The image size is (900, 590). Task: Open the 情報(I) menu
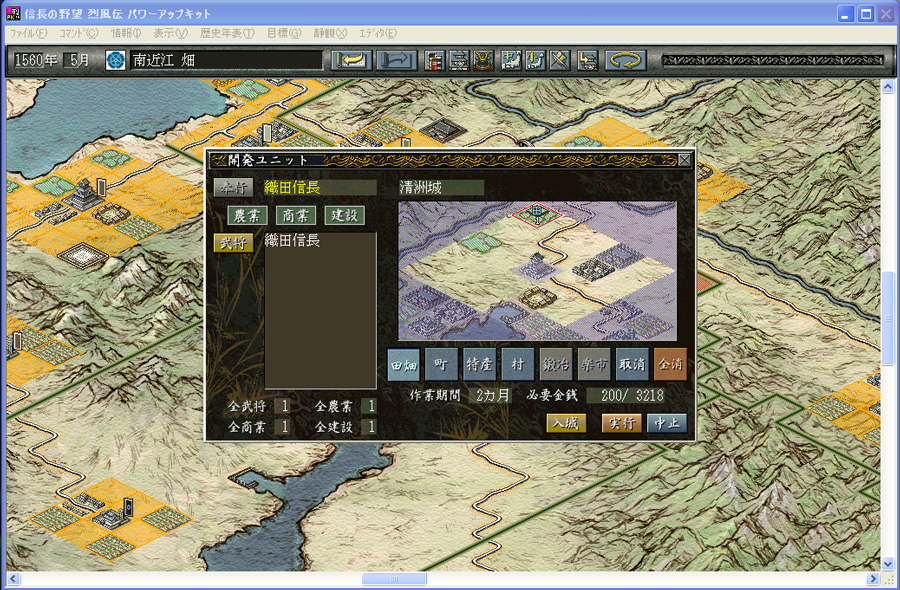tap(126, 33)
